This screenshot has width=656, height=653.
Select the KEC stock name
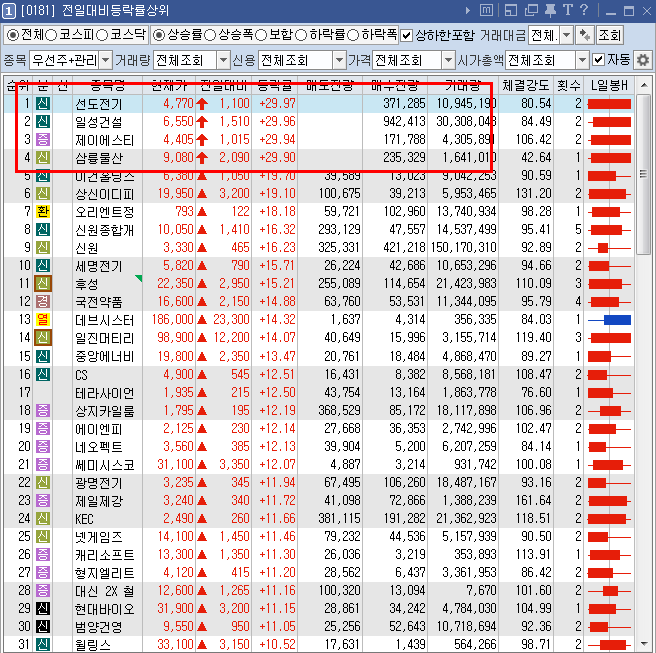click(x=84, y=519)
